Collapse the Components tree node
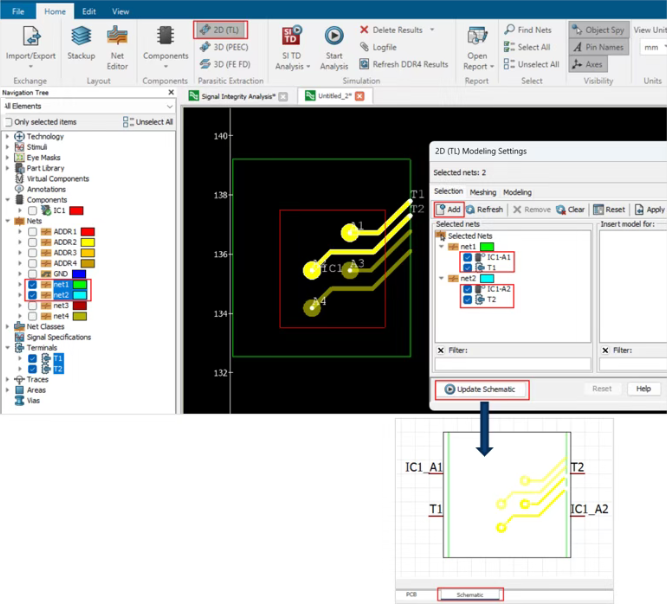Screen dimensions: 667x607 pos(7,200)
